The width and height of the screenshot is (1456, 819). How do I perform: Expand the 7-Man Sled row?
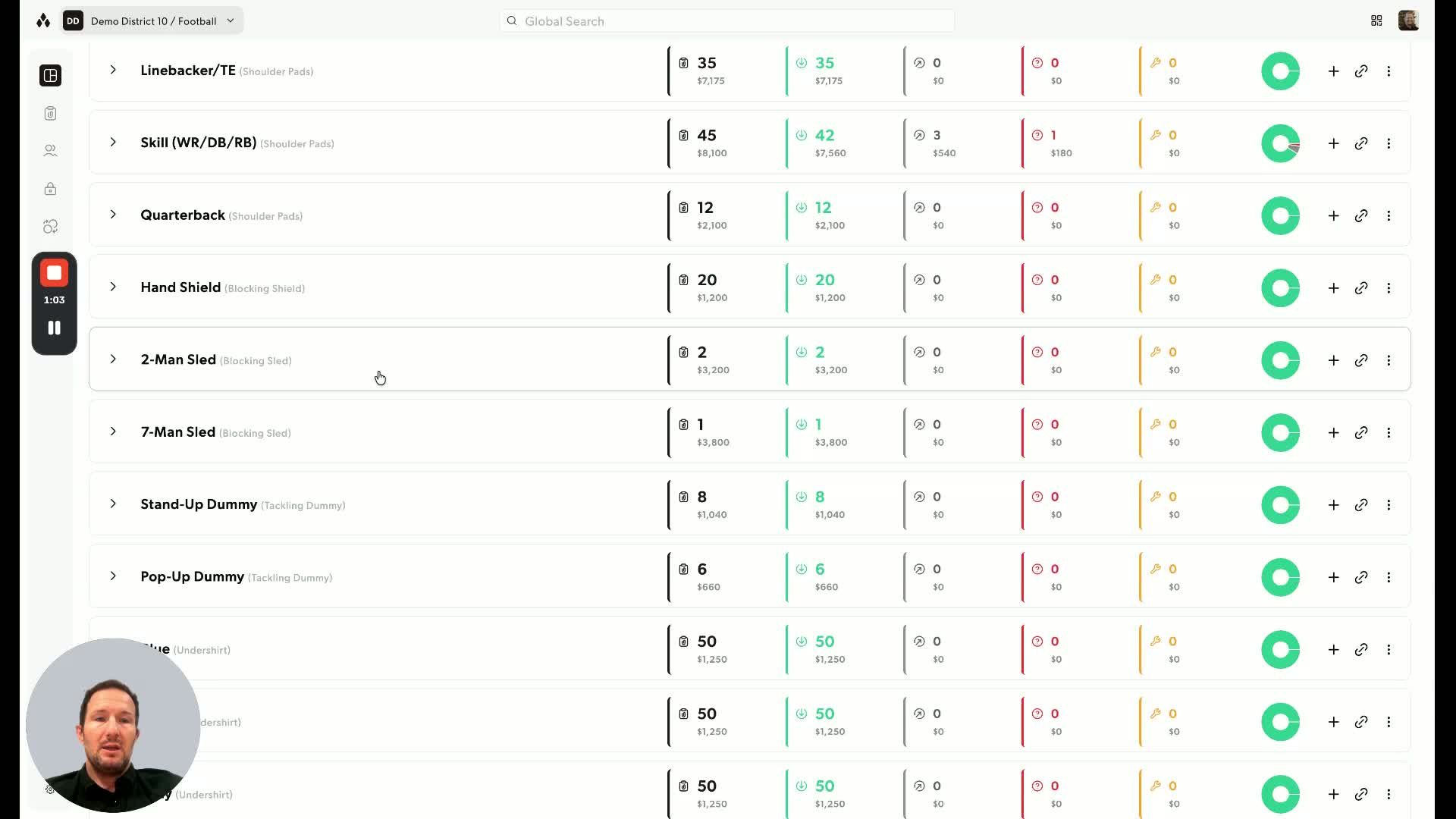tap(113, 431)
